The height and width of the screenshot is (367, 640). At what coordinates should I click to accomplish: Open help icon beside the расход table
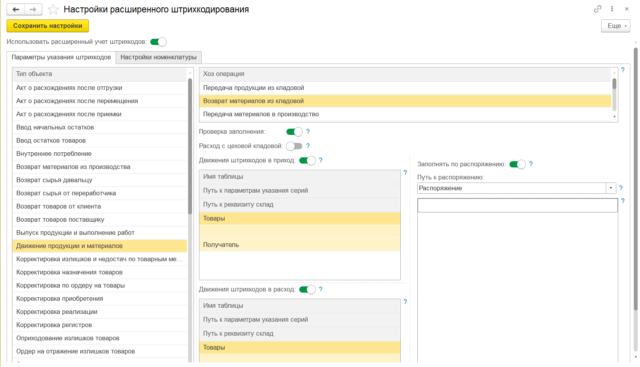coord(405,301)
